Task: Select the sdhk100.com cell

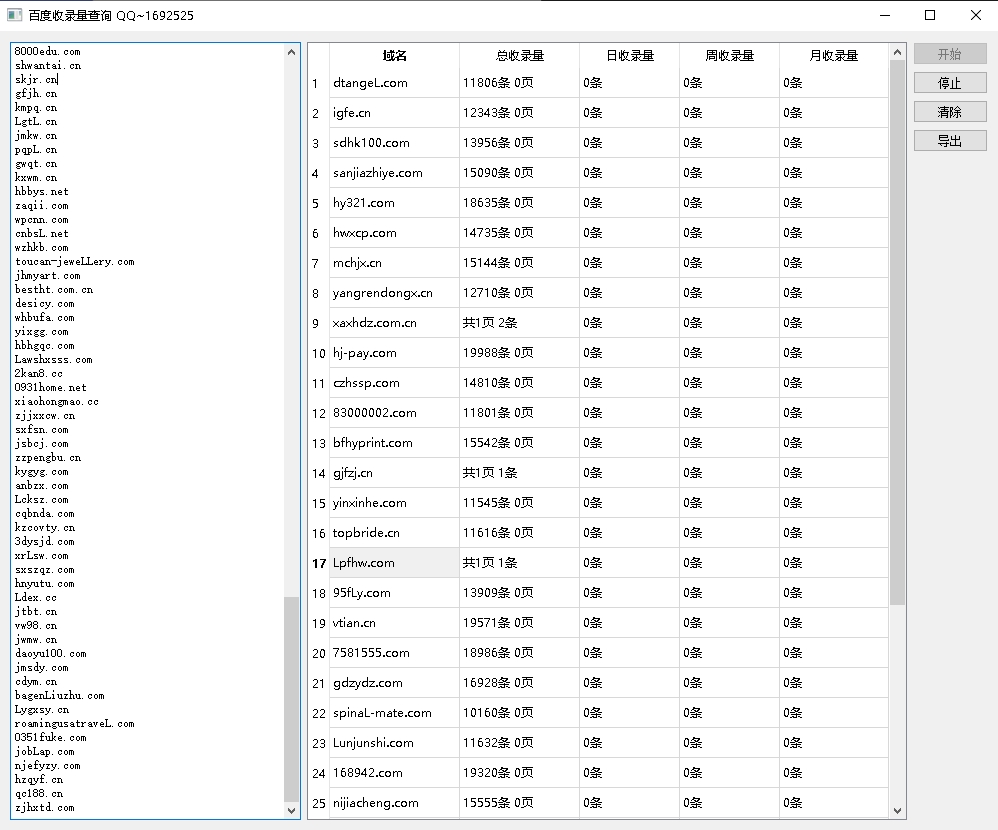Action: (x=394, y=143)
